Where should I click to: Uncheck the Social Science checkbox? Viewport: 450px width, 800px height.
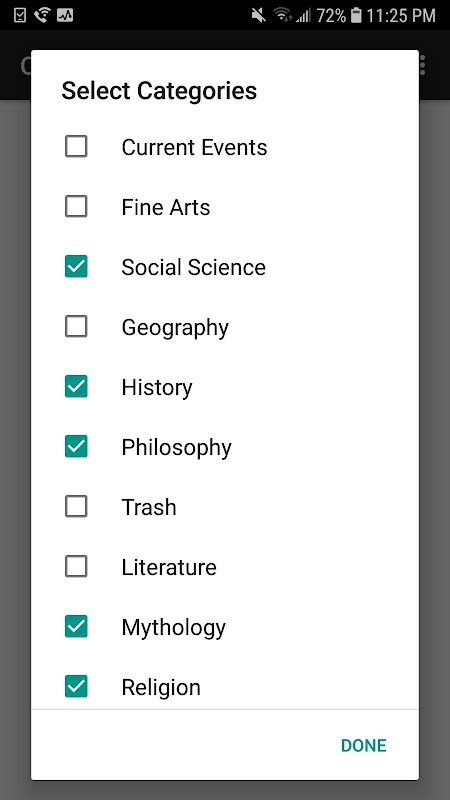tap(76, 267)
